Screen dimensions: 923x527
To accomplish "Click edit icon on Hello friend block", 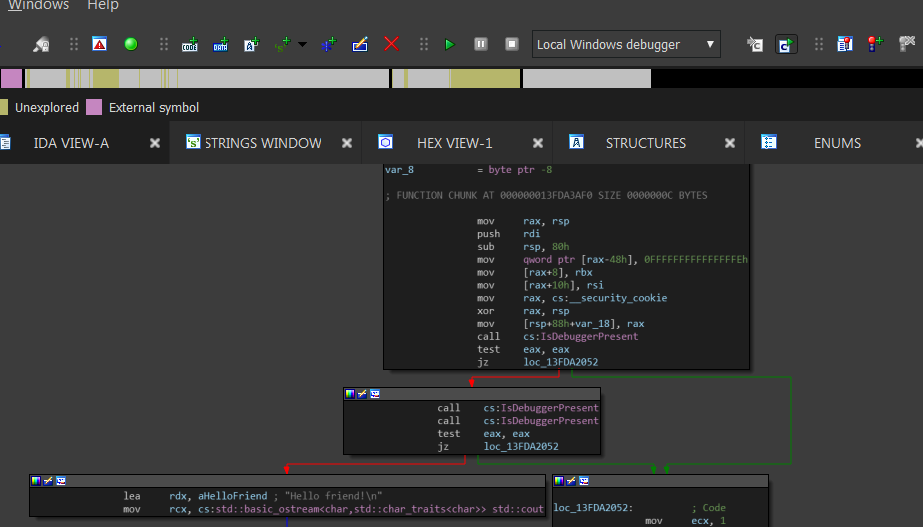I will pyautogui.click(x=48, y=481).
